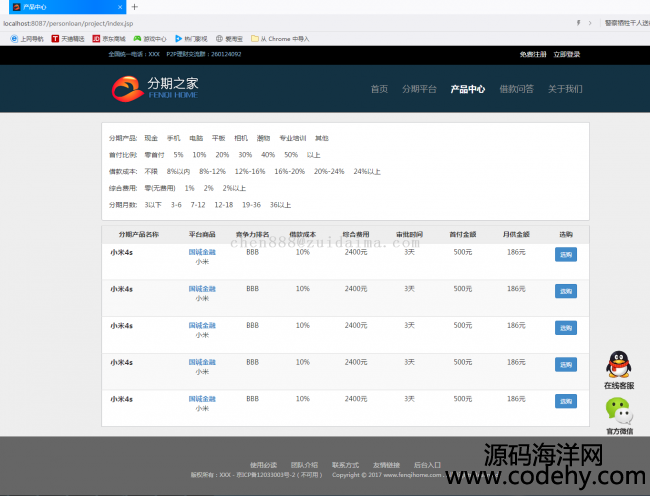Select 零(无费用) fee filter
The height and width of the screenshot is (496, 650).
point(160,188)
